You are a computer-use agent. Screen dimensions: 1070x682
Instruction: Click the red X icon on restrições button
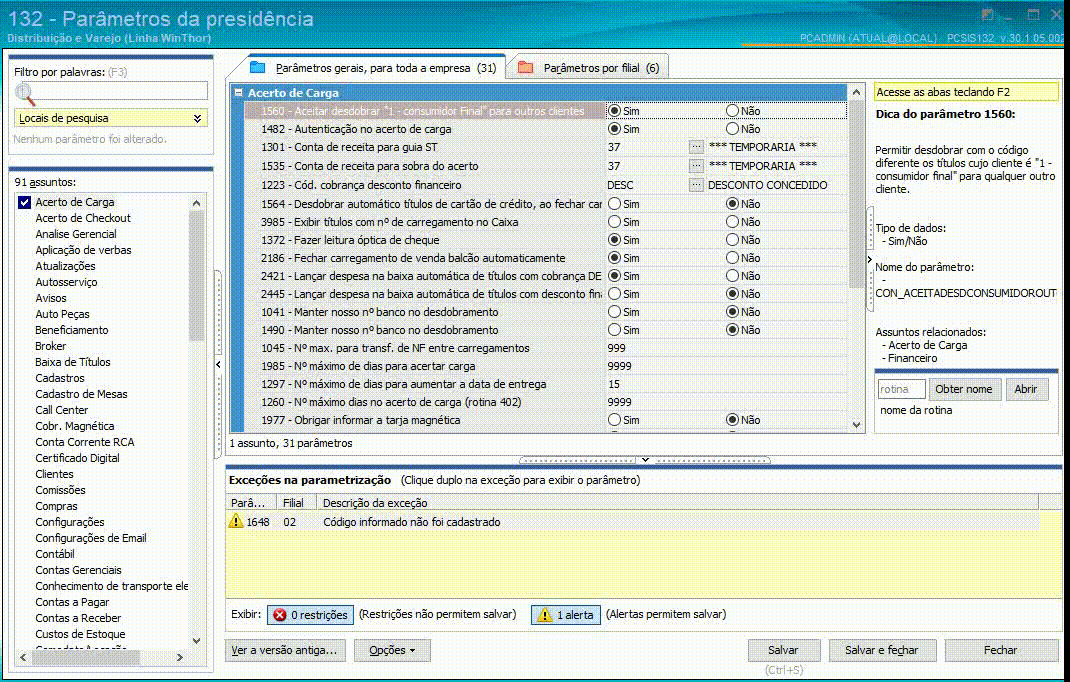(x=280, y=615)
